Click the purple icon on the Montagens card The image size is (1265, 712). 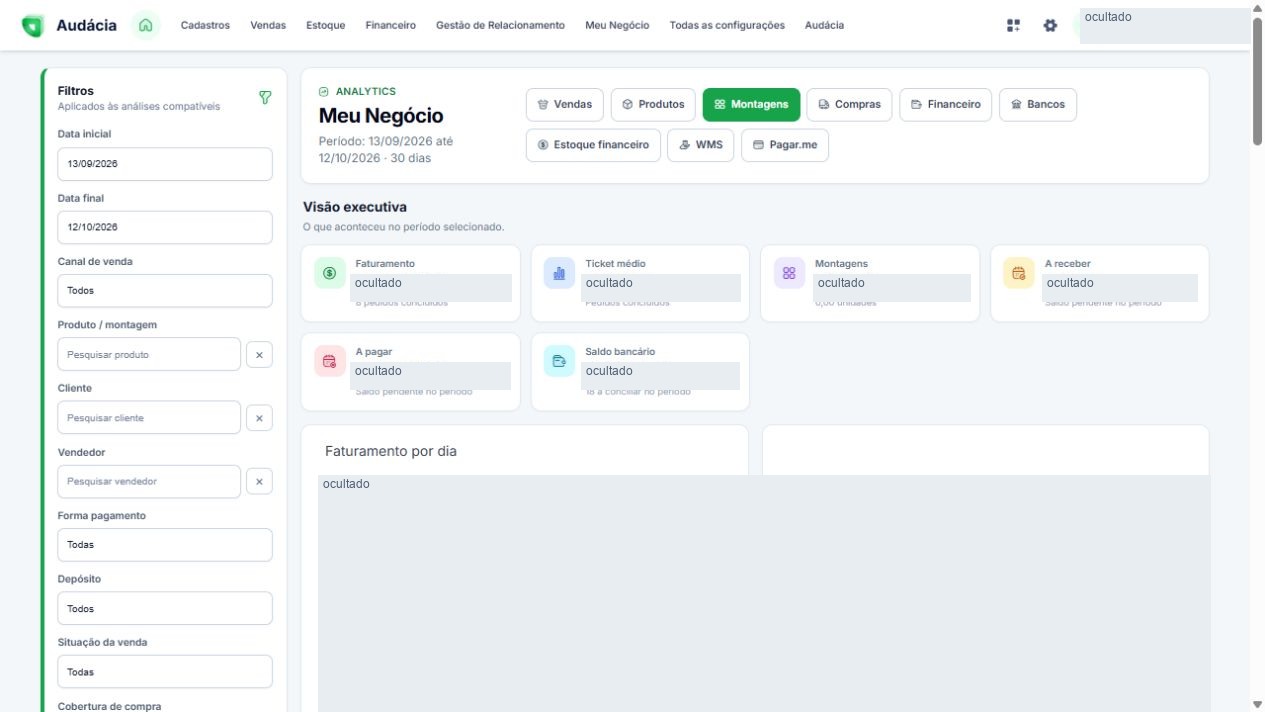click(x=789, y=273)
